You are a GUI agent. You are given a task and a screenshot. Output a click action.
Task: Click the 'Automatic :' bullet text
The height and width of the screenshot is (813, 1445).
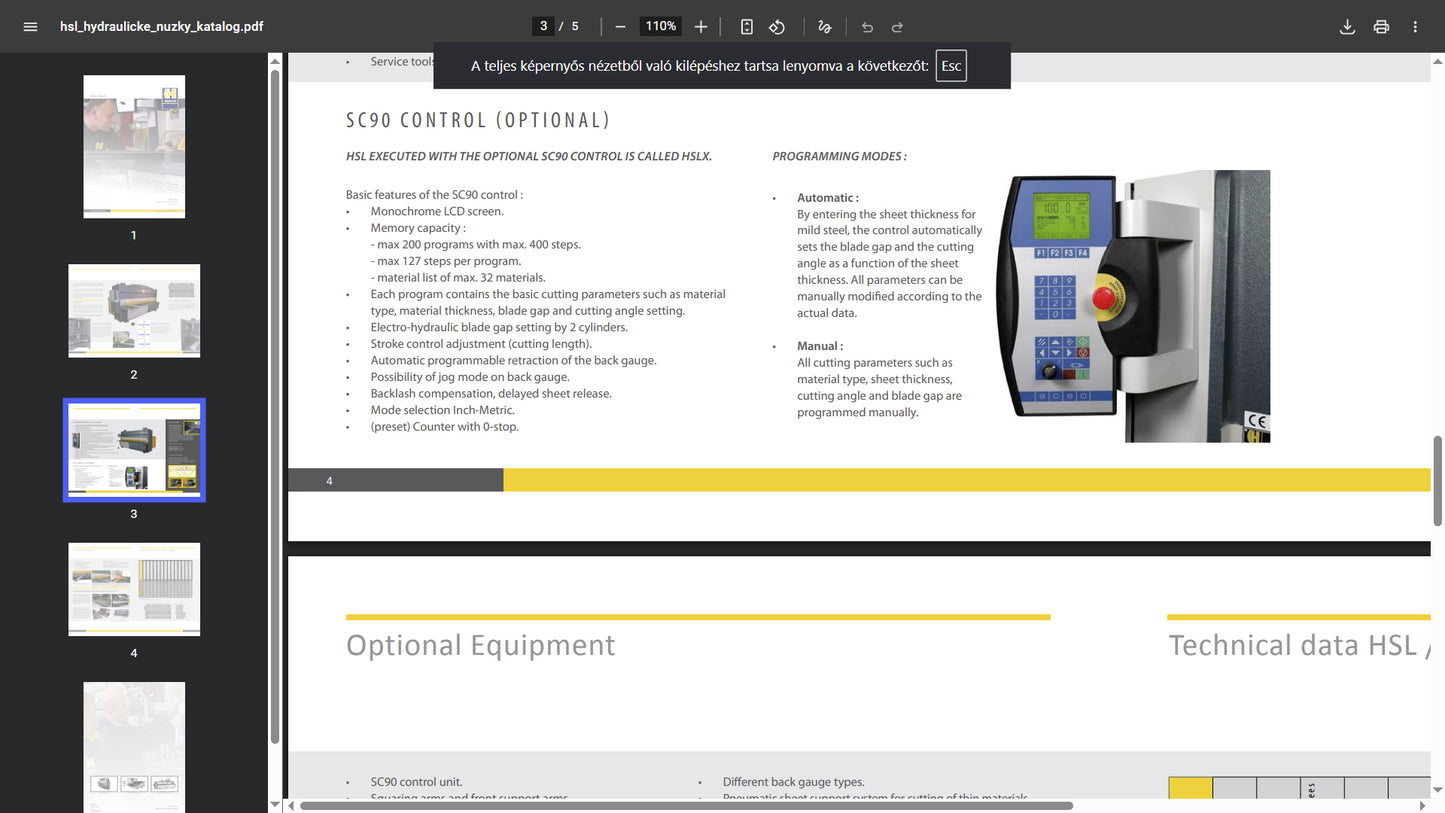828,198
